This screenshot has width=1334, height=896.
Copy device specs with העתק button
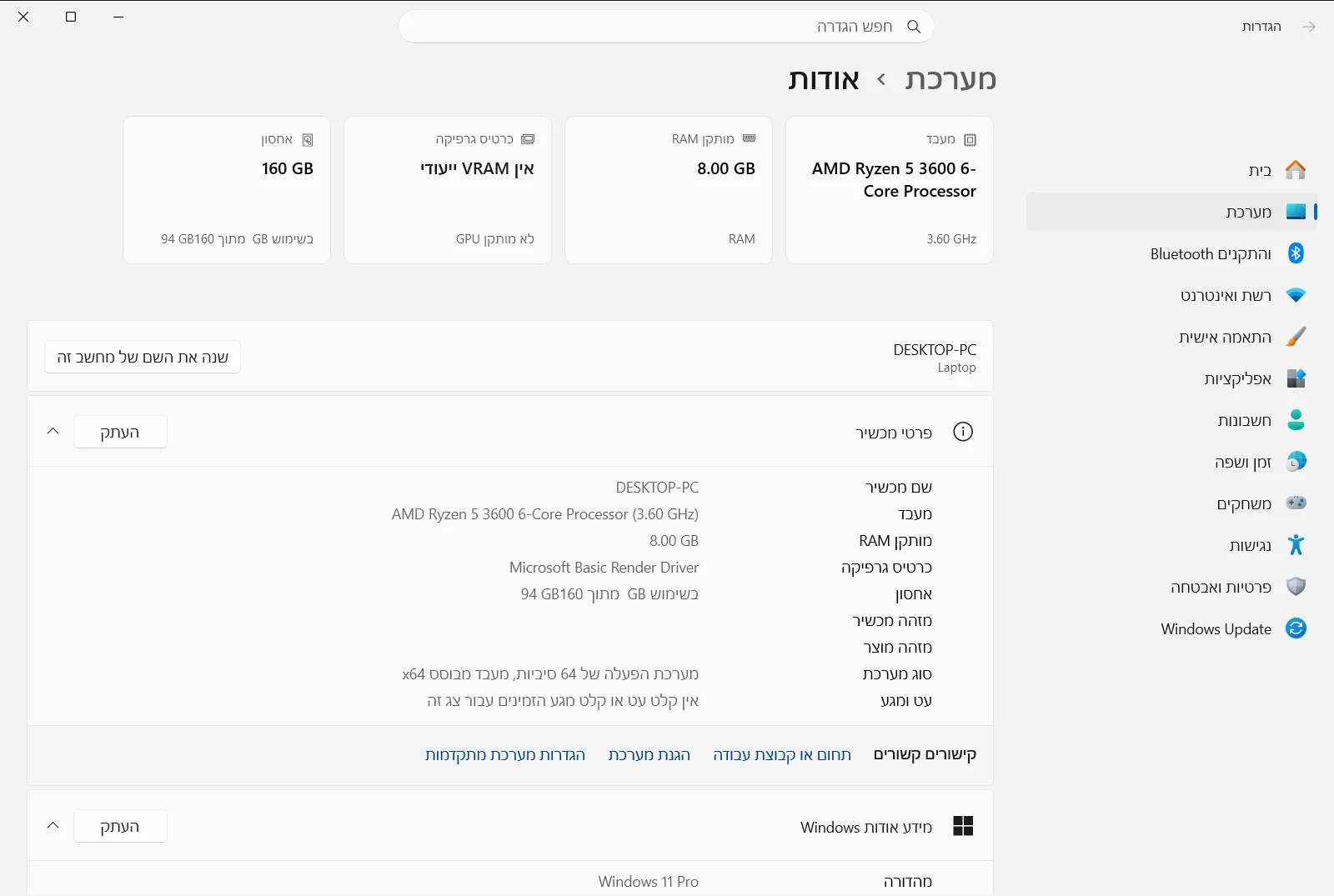(x=120, y=432)
